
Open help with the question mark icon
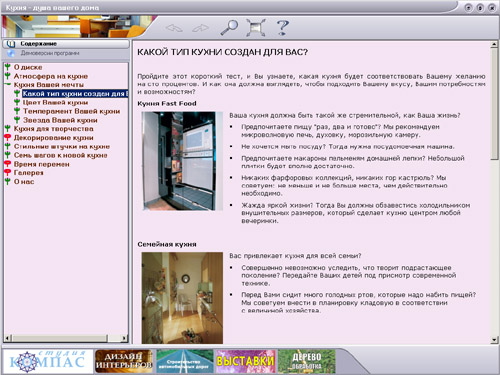[283, 27]
